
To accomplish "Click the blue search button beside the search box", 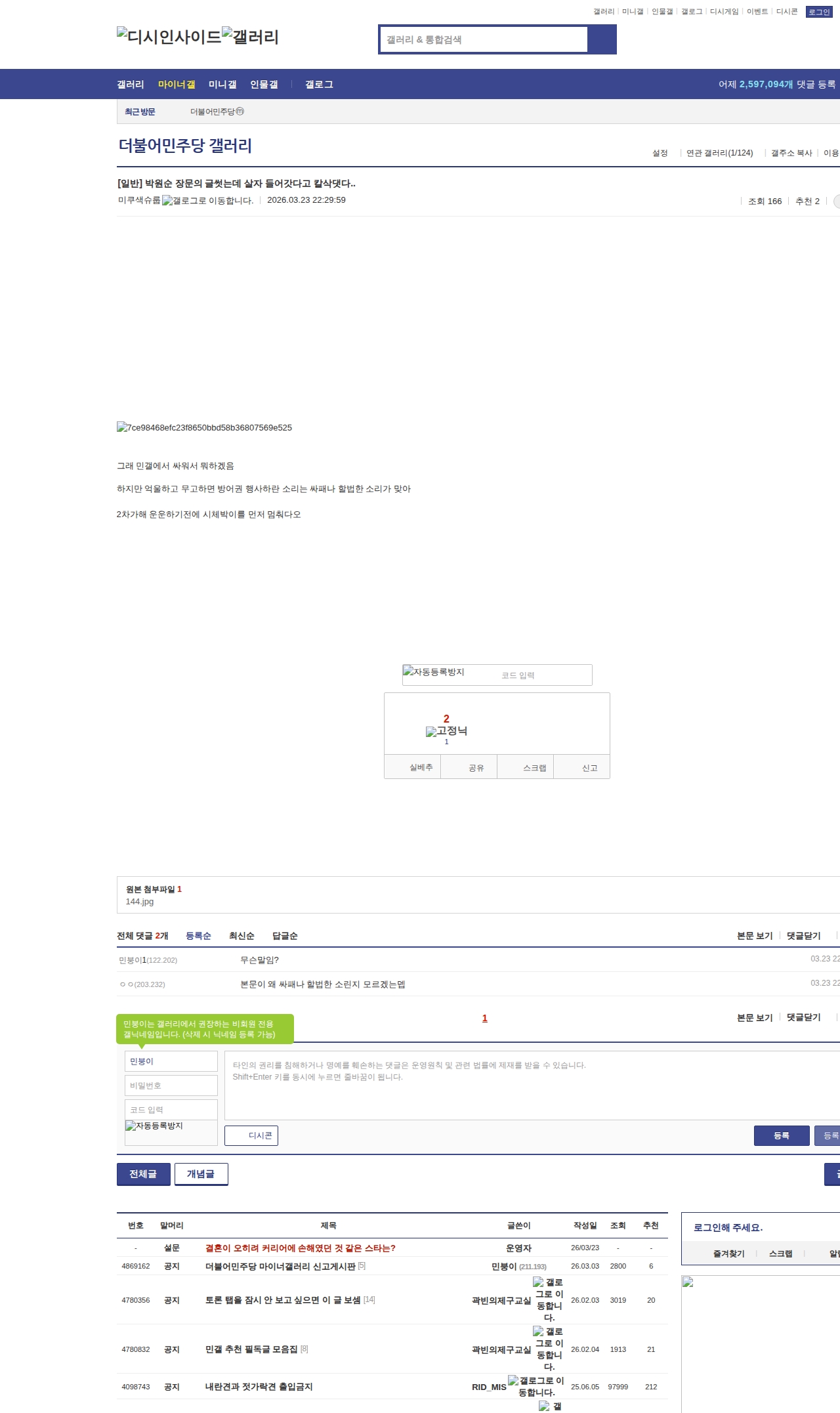I will tap(602, 39).
